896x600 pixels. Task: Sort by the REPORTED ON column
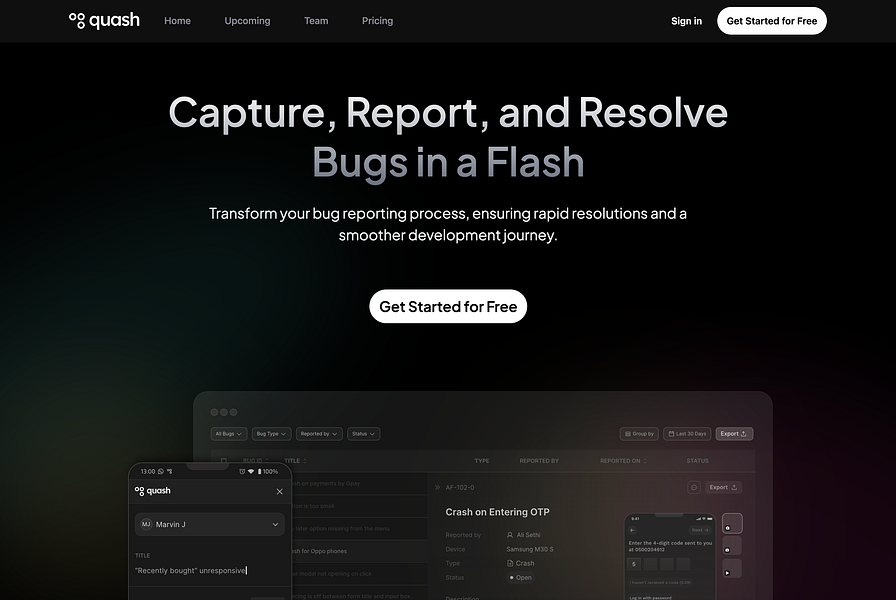click(x=623, y=461)
